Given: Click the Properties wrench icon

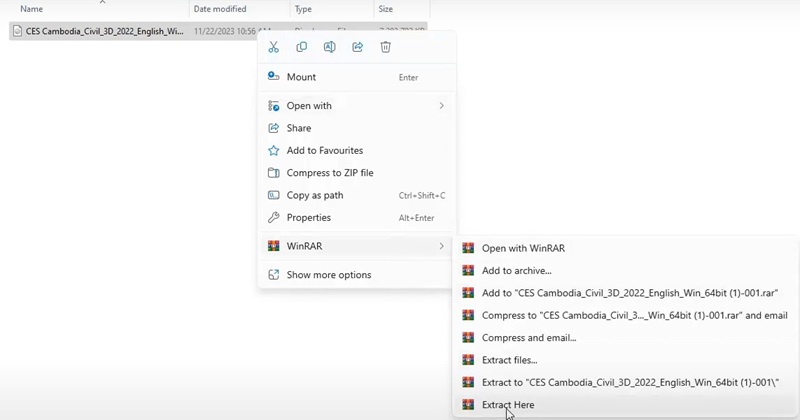Looking at the screenshot, I should 273,218.
